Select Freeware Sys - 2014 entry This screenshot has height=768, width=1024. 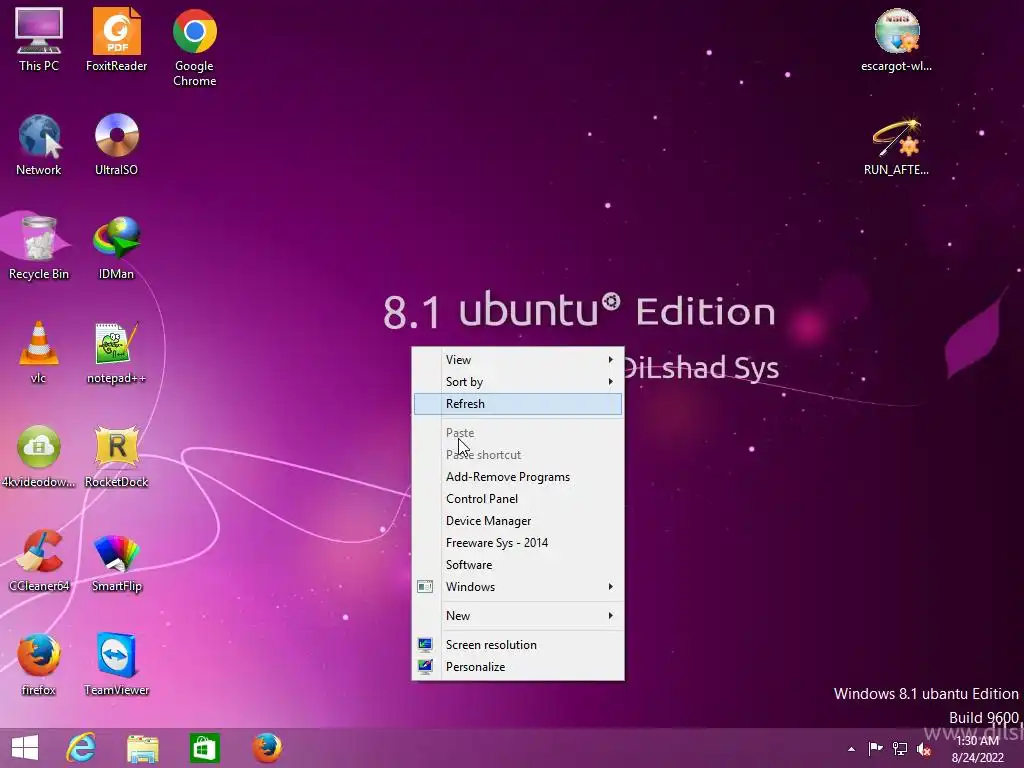[x=518, y=543]
